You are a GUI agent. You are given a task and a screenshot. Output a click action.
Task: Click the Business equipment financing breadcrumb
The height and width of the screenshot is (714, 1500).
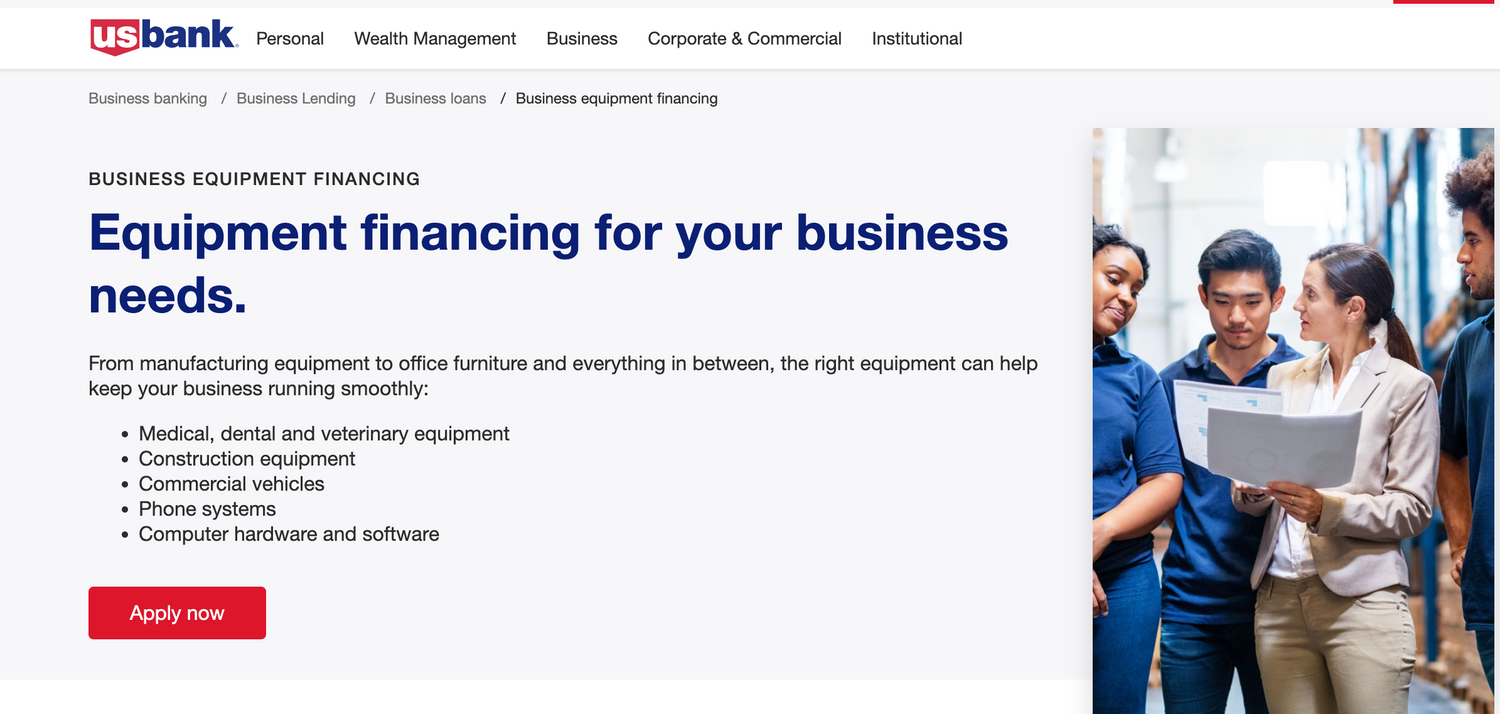pyautogui.click(x=617, y=98)
